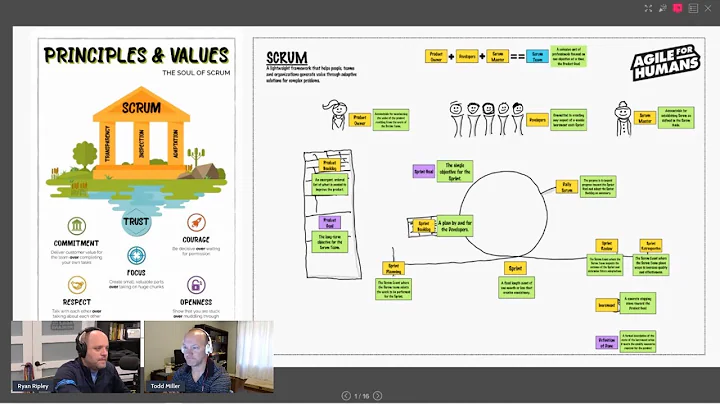Click the Trust circle badge

click(x=136, y=222)
